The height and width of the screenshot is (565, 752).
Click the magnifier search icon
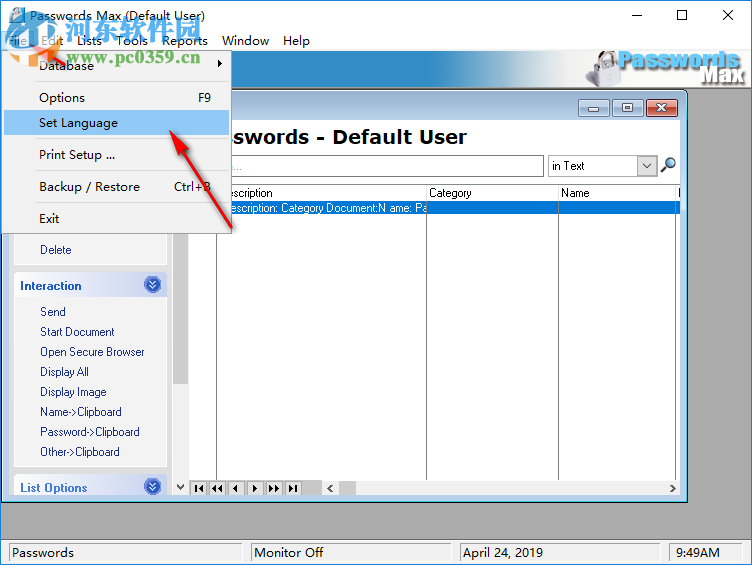coord(668,165)
